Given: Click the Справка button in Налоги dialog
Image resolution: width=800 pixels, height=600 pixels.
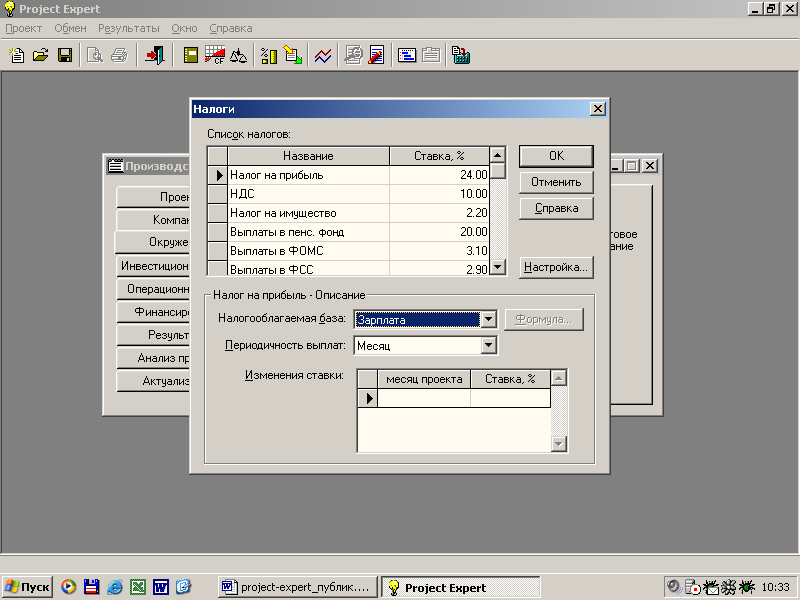Looking at the screenshot, I should tap(556, 208).
